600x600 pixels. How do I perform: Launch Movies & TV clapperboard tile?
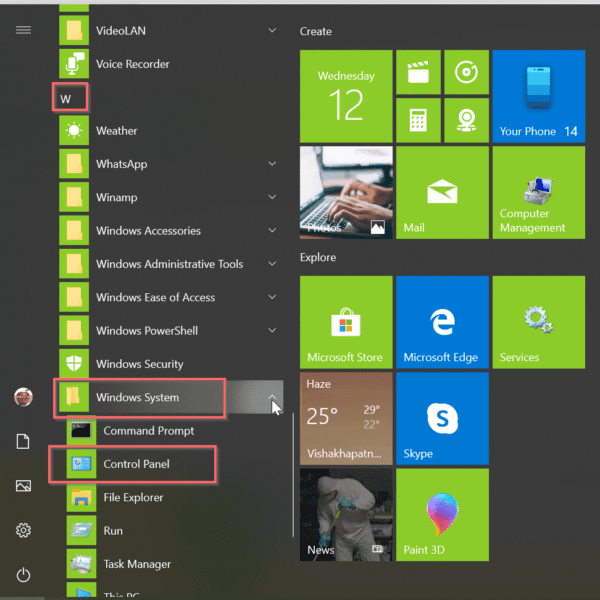[x=417, y=72]
